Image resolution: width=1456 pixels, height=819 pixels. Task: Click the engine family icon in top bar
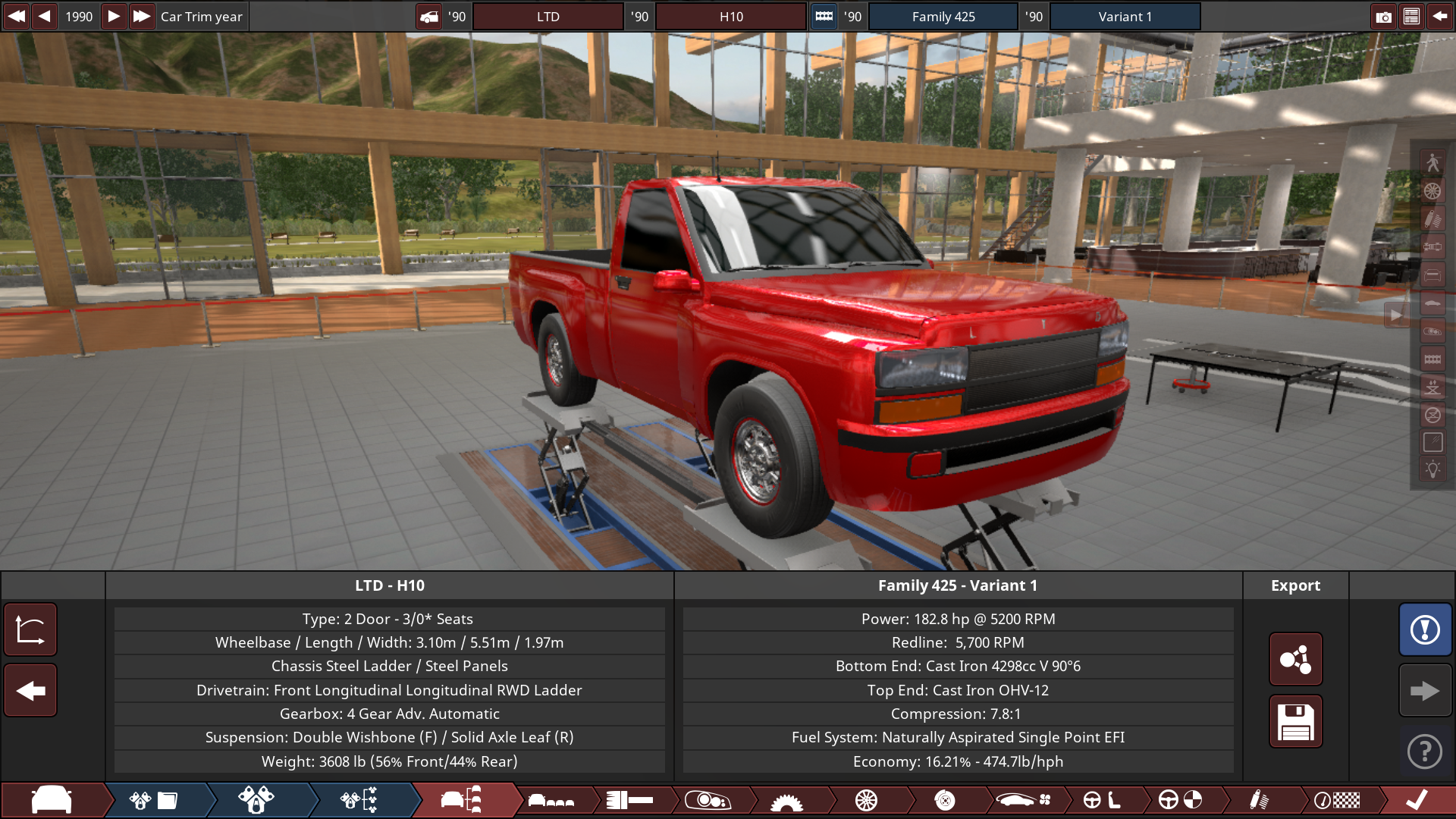(824, 16)
